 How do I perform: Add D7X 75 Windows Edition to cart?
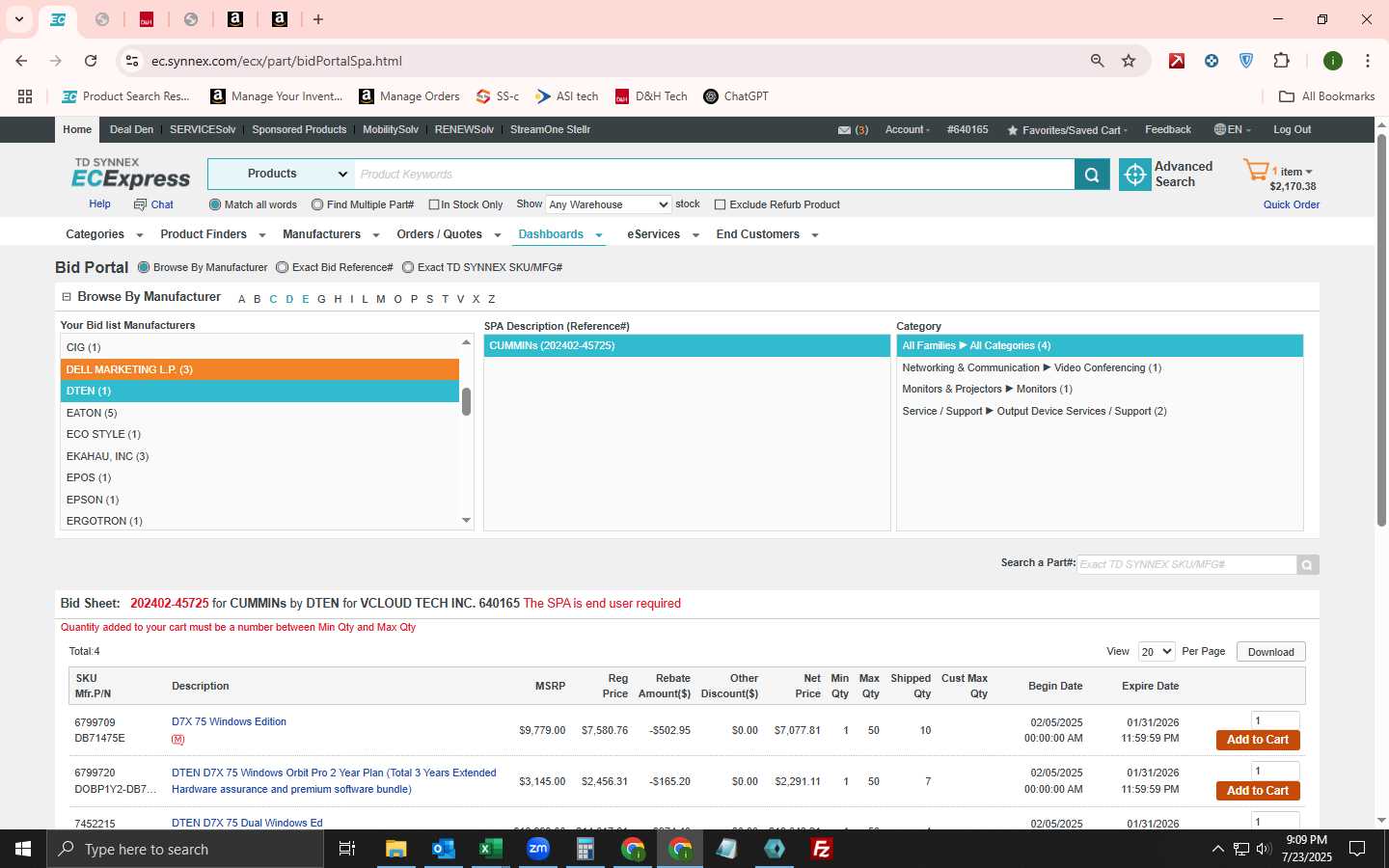(1258, 740)
